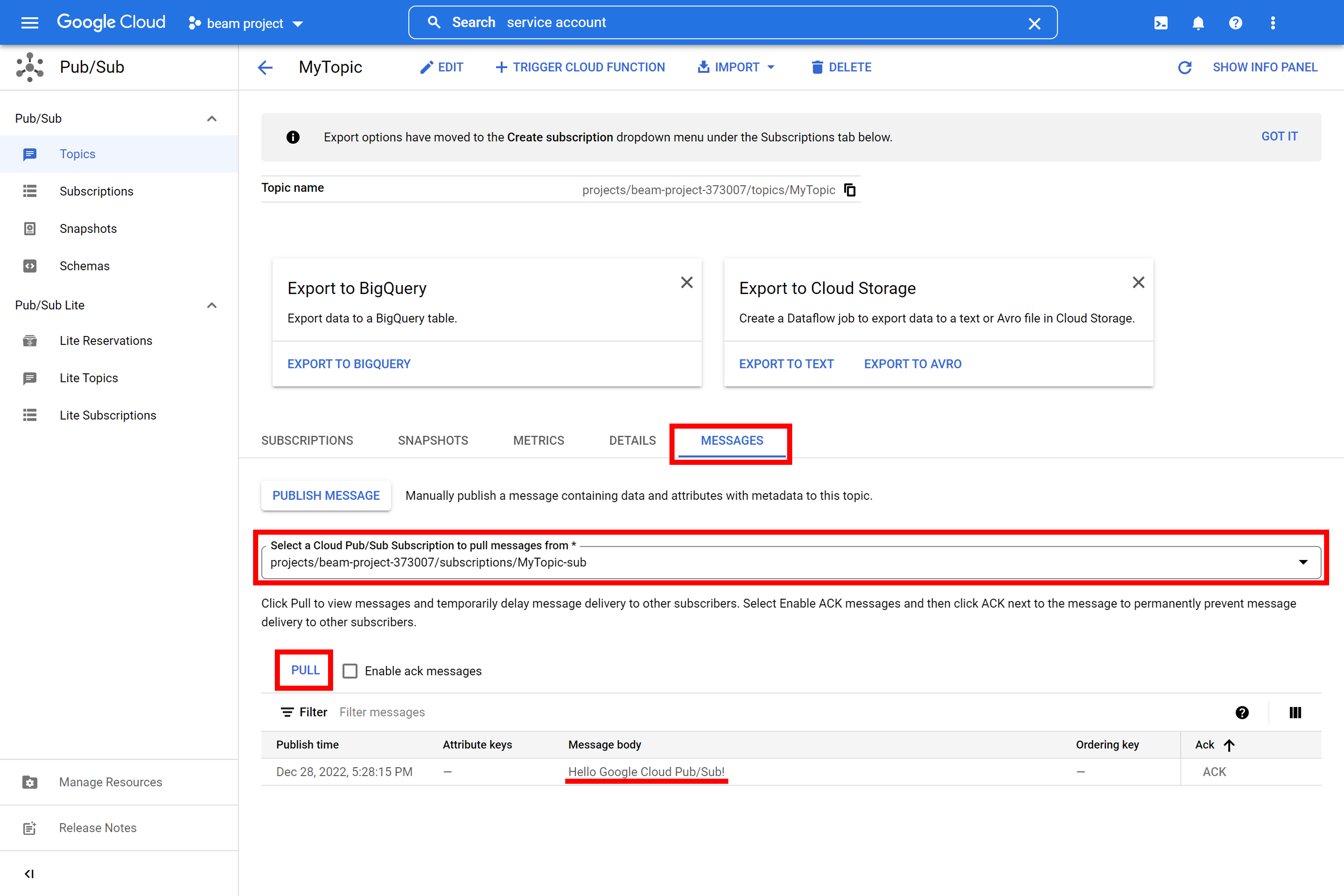This screenshot has width=1344, height=896.
Task: Sort by Ack column arrow
Action: tap(1229, 745)
